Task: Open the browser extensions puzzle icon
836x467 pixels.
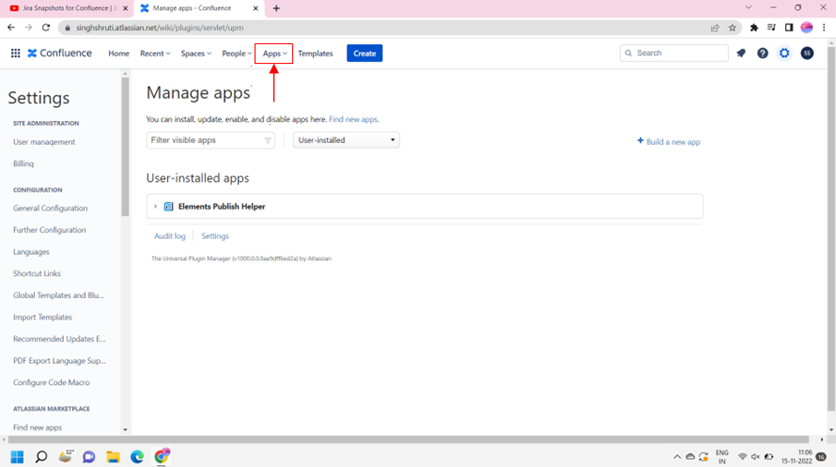Action: tap(754, 28)
